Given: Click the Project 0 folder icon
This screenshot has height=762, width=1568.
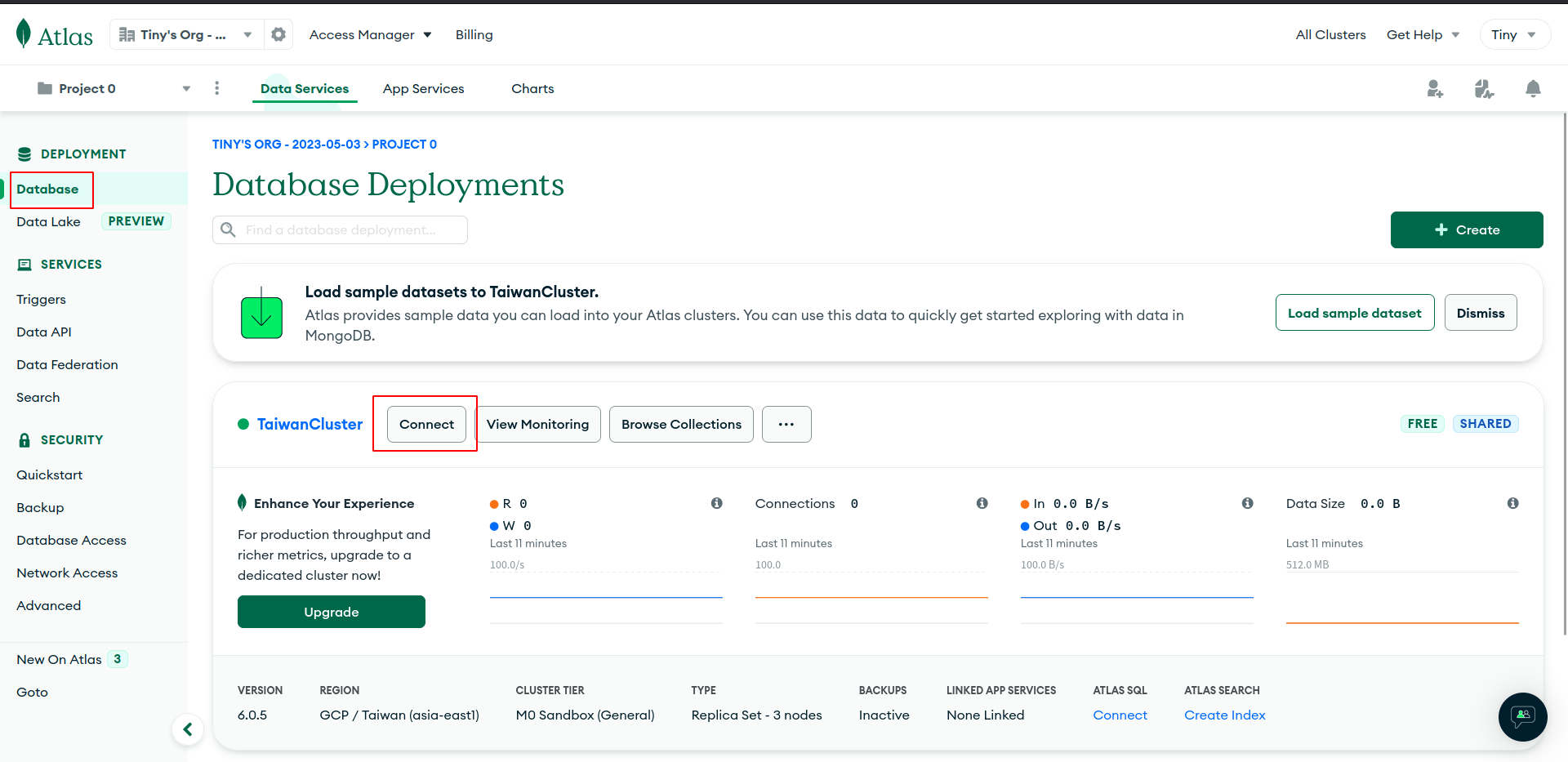Looking at the screenshot, I should point(45,88).
